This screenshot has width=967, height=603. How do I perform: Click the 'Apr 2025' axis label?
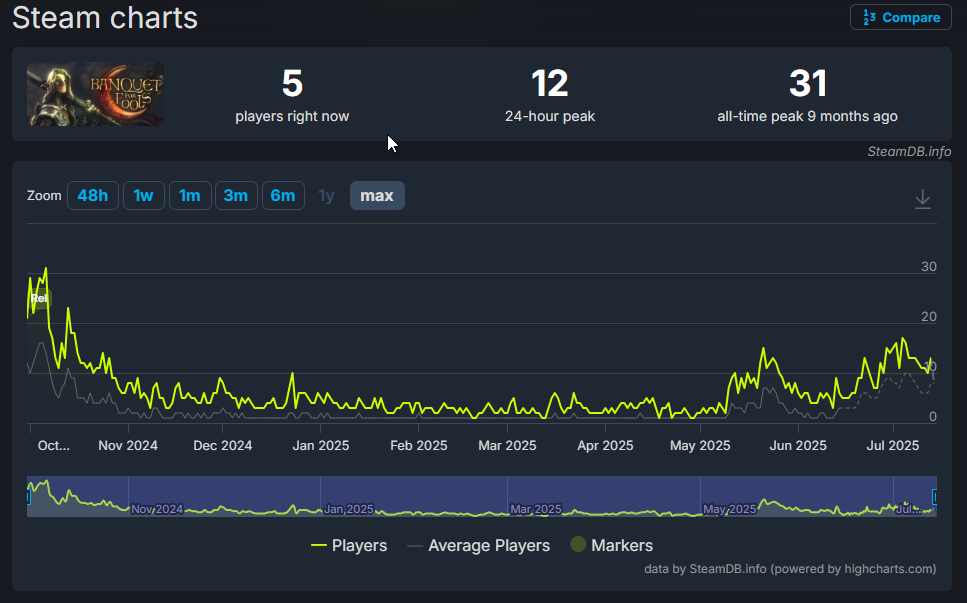click(605, 445)
